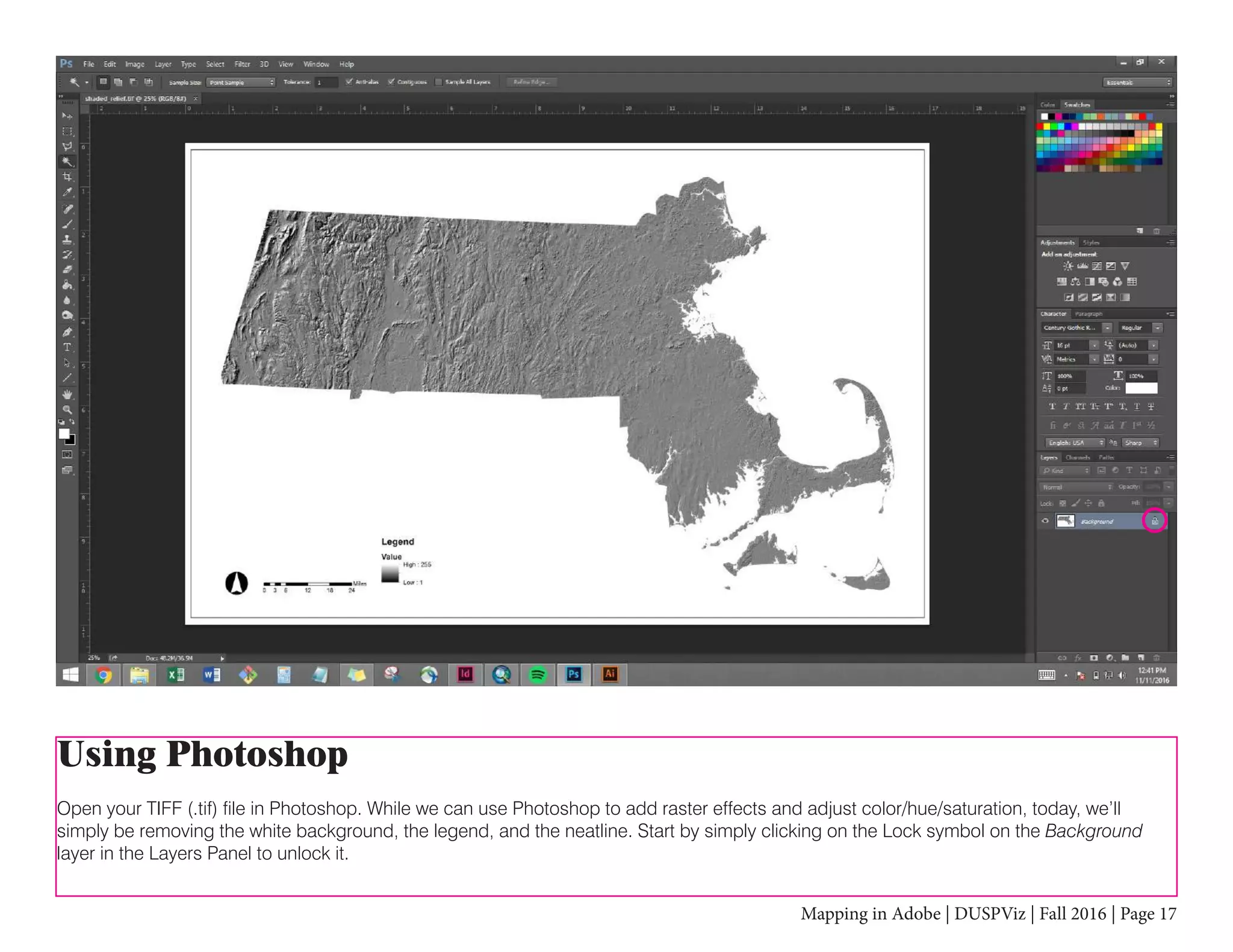Viewport: 1233px width, 952px height.
Task: Select the Paint Bucket tool
Action: [67, 285]
